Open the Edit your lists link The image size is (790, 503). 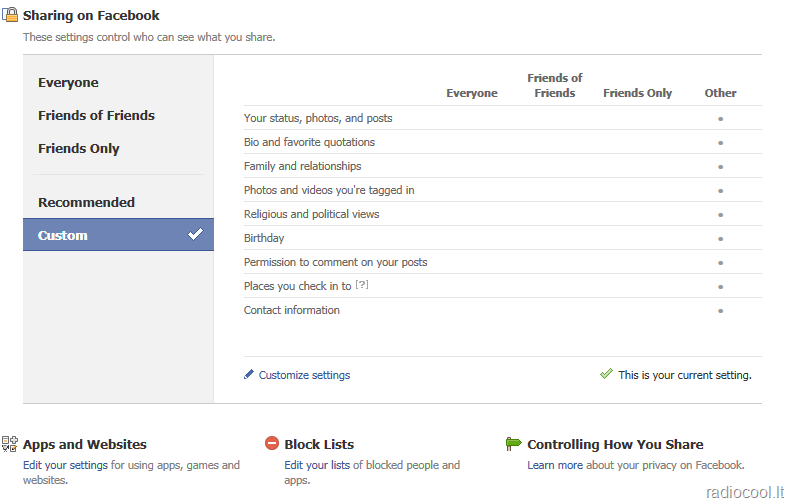(x=317, y=465)
